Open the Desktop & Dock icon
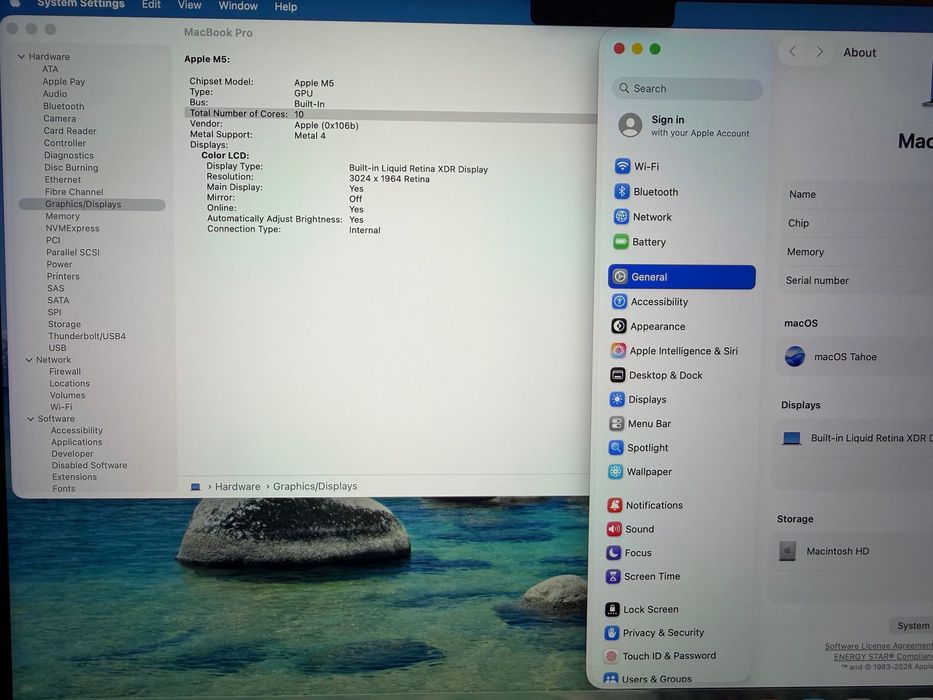Viewport: 933px width, 700px height. coord(618,374)
